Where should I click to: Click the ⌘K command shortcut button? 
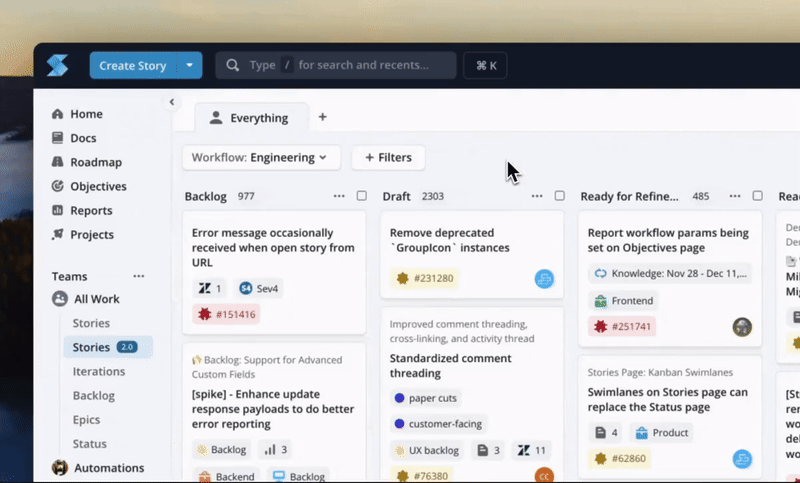click(x=485, y=65)
